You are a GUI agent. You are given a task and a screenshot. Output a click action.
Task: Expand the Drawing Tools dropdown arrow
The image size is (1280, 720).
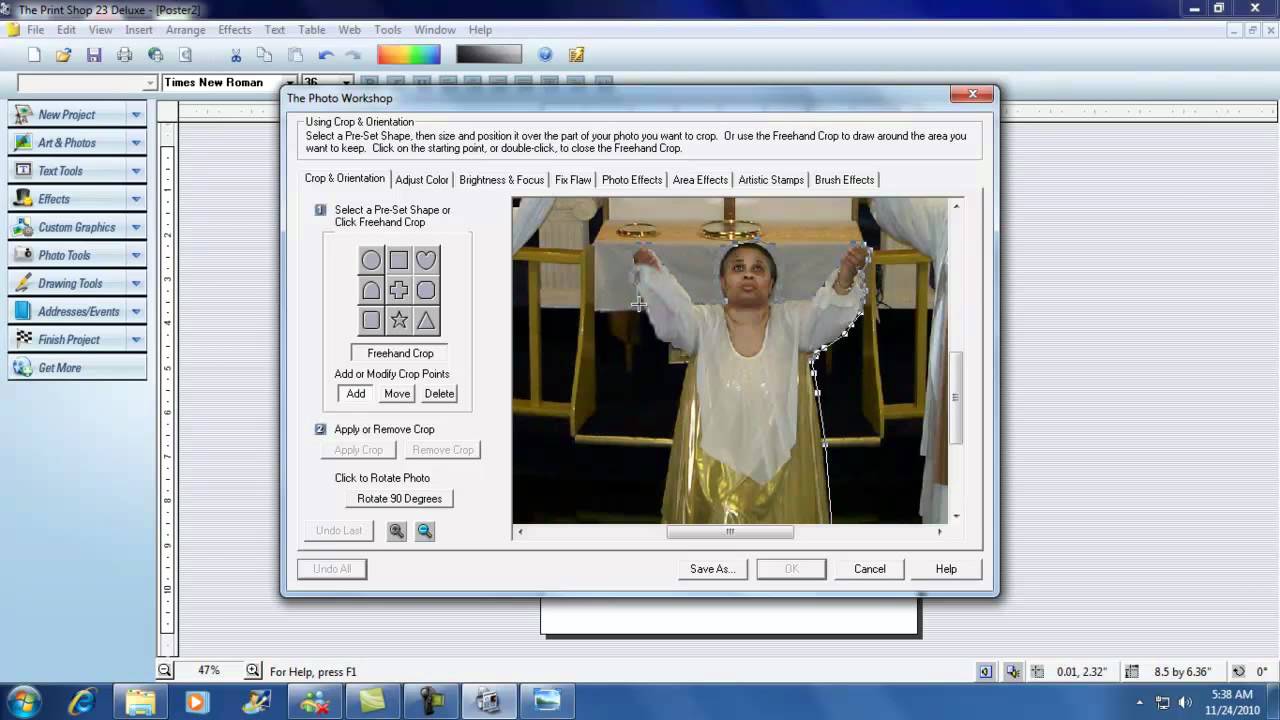(x=136, y=283)
